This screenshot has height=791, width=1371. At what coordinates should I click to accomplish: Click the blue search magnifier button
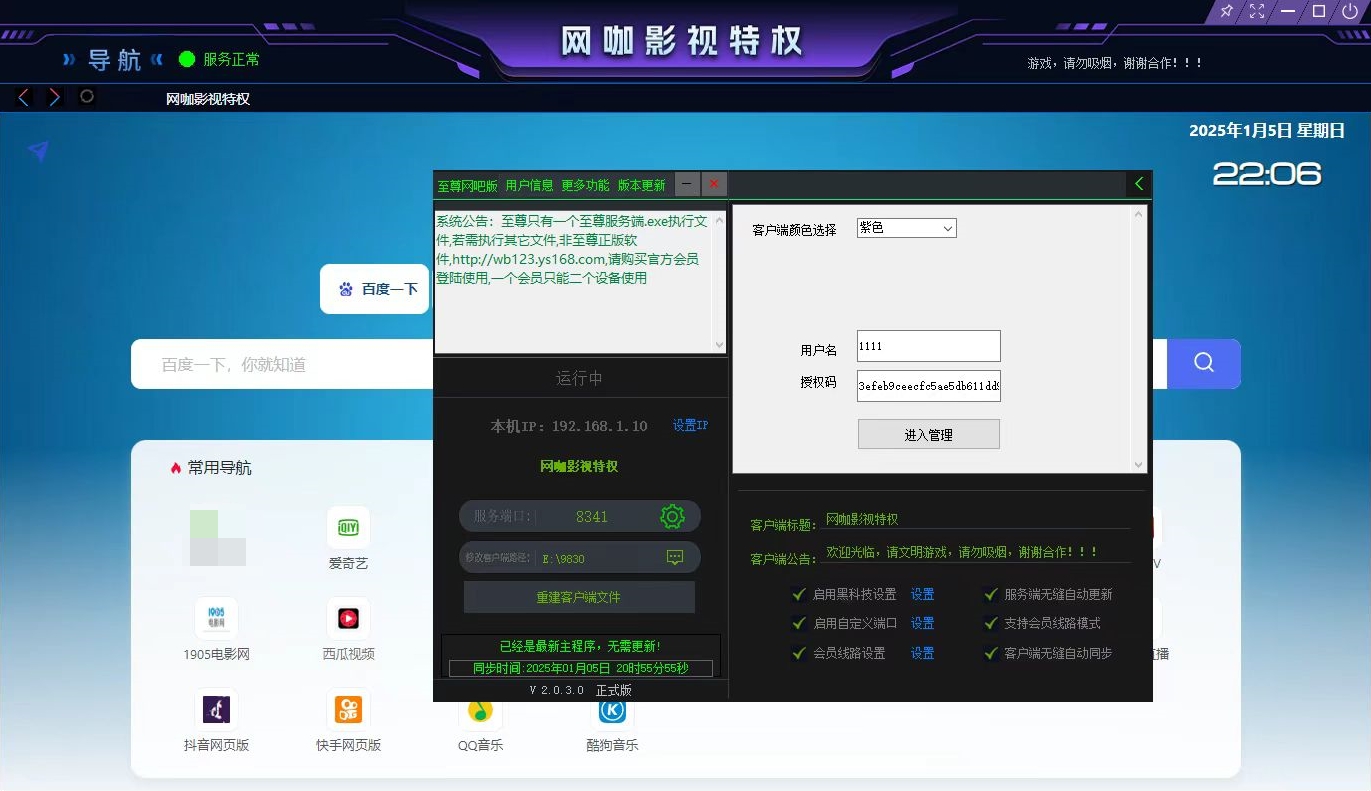coord(1204,363)
